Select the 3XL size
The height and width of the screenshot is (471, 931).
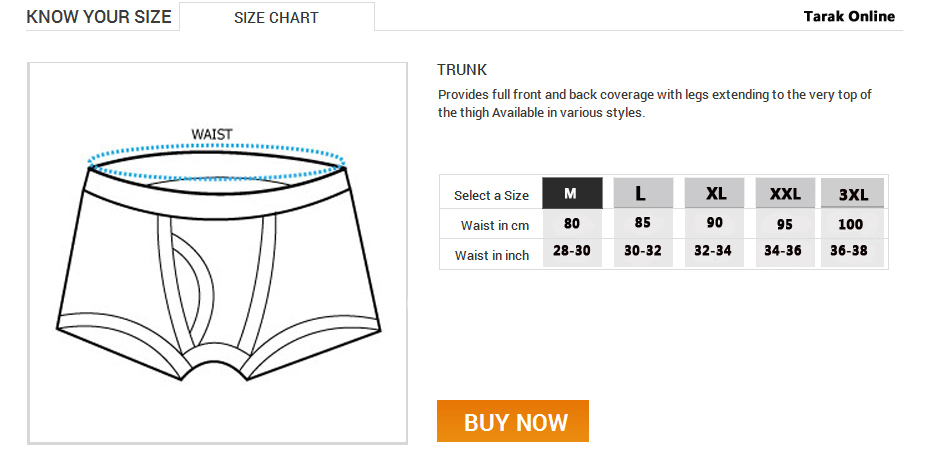(852, 194)
